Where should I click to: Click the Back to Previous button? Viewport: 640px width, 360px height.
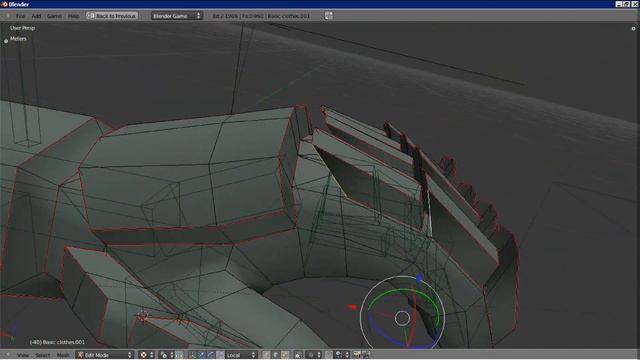(112, 16)
